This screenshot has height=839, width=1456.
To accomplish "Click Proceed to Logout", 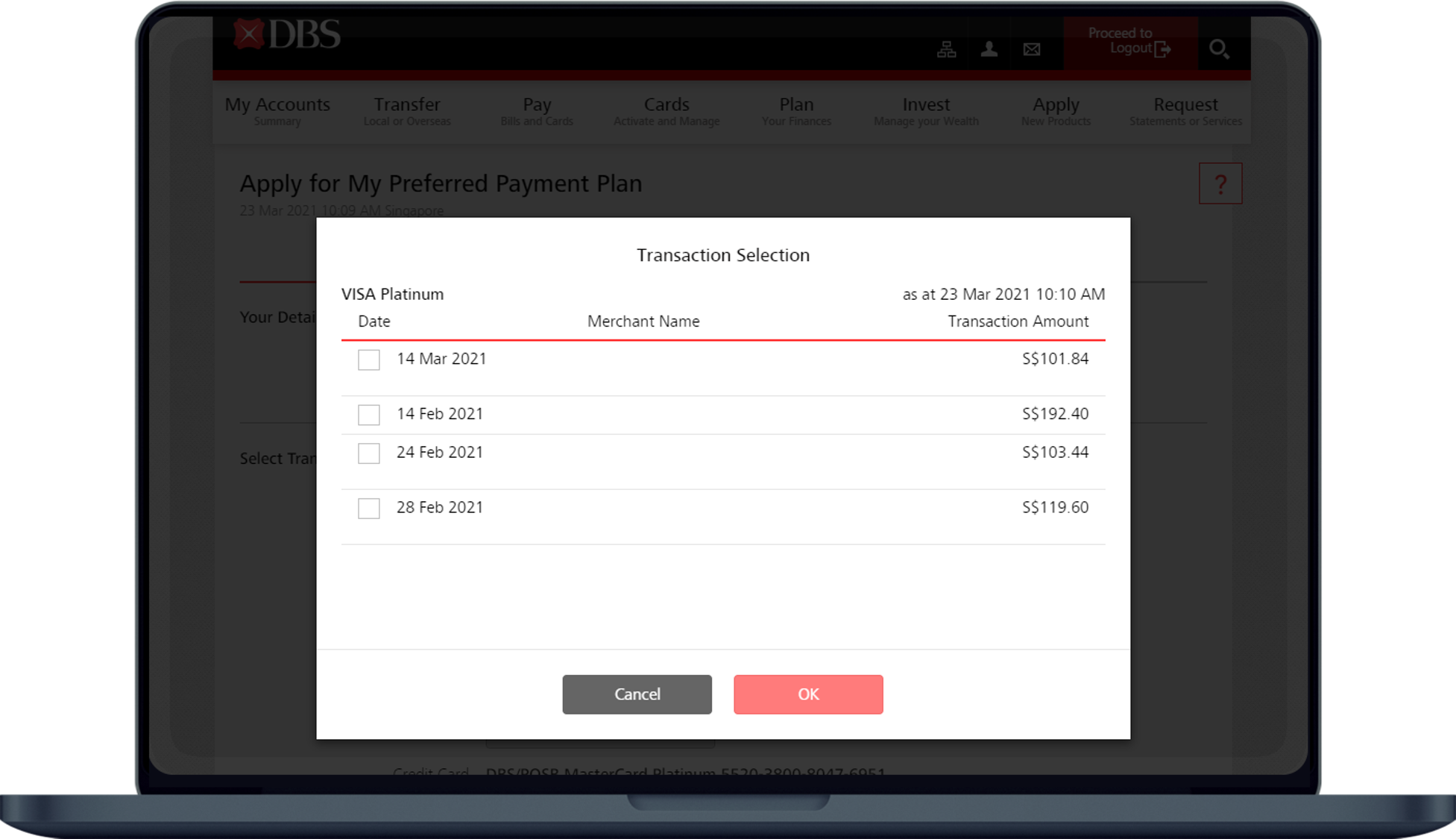I will point(1129,42).
